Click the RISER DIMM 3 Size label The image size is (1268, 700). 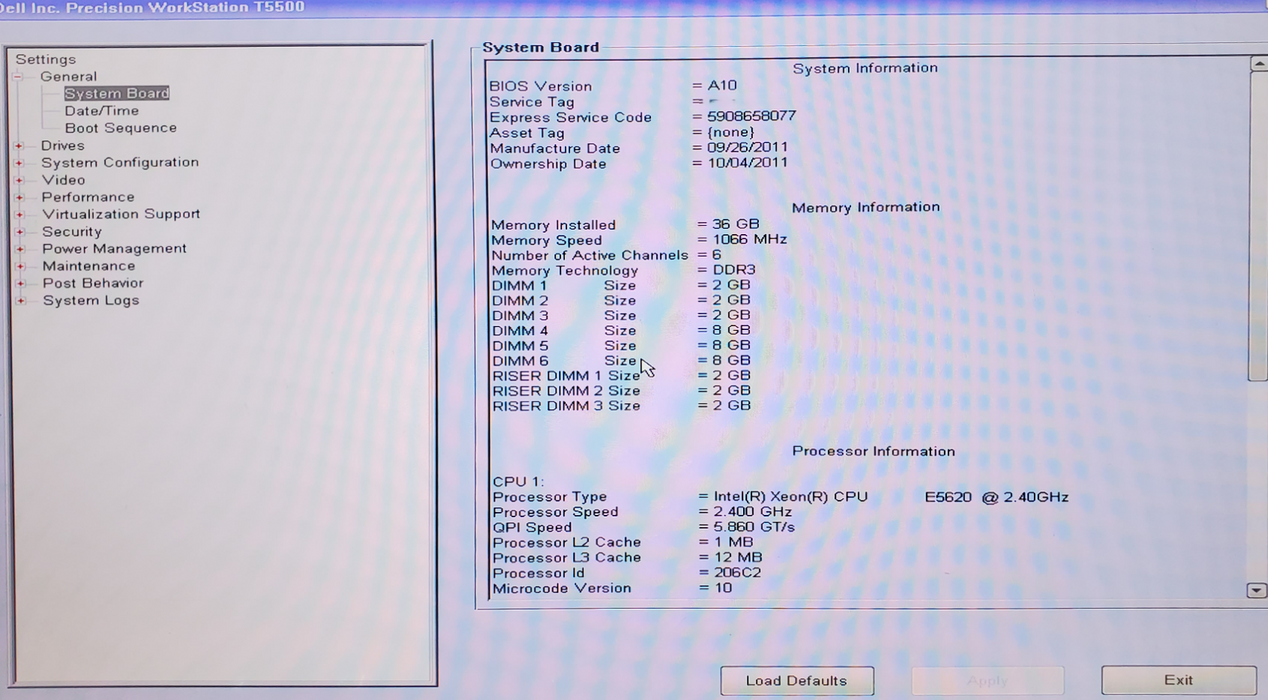tap(566, 406)
